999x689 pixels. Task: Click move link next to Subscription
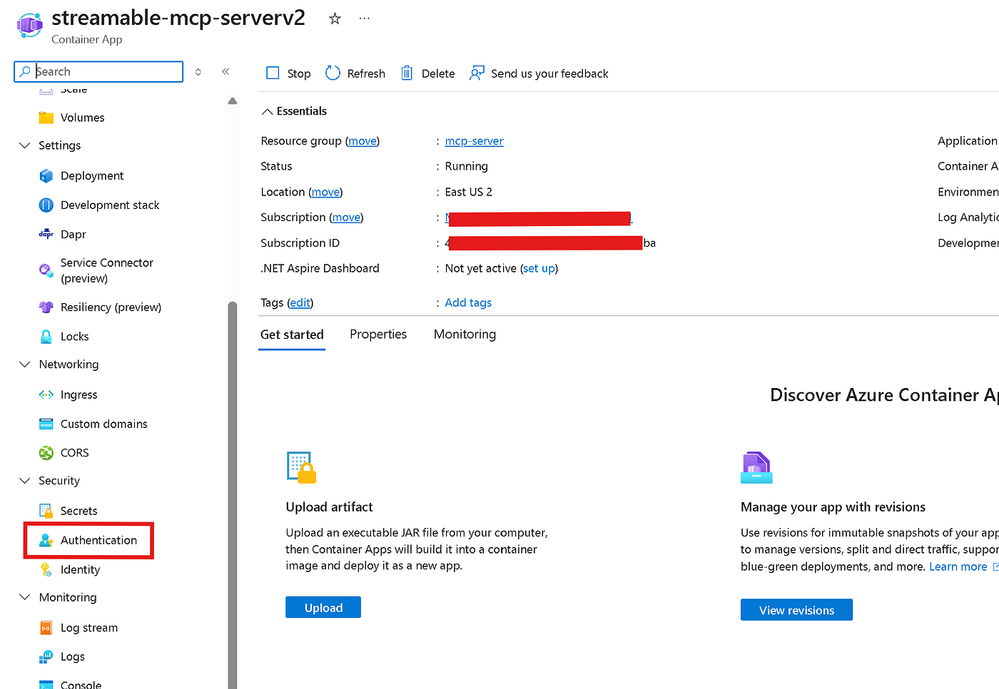click(347, 217)
